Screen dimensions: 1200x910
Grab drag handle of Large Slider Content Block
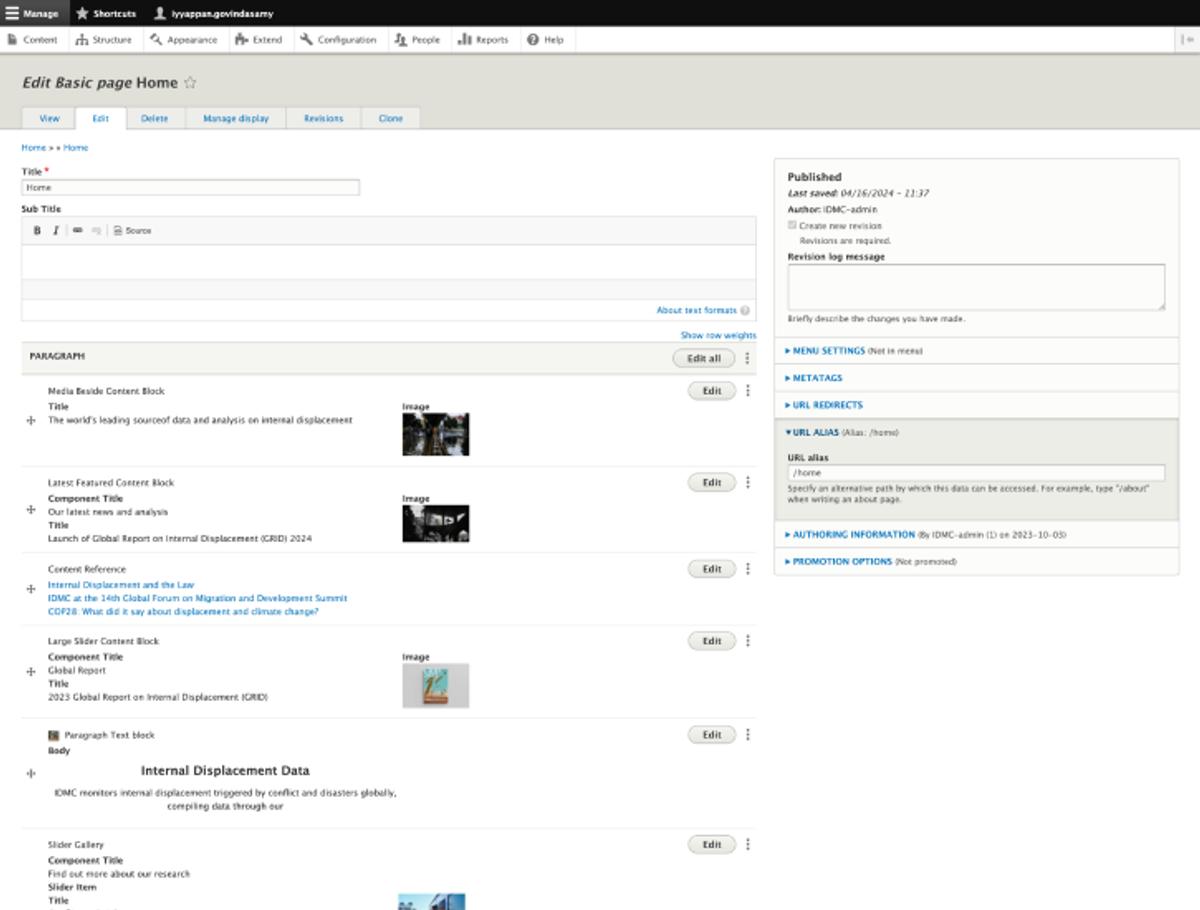(31, 672)
